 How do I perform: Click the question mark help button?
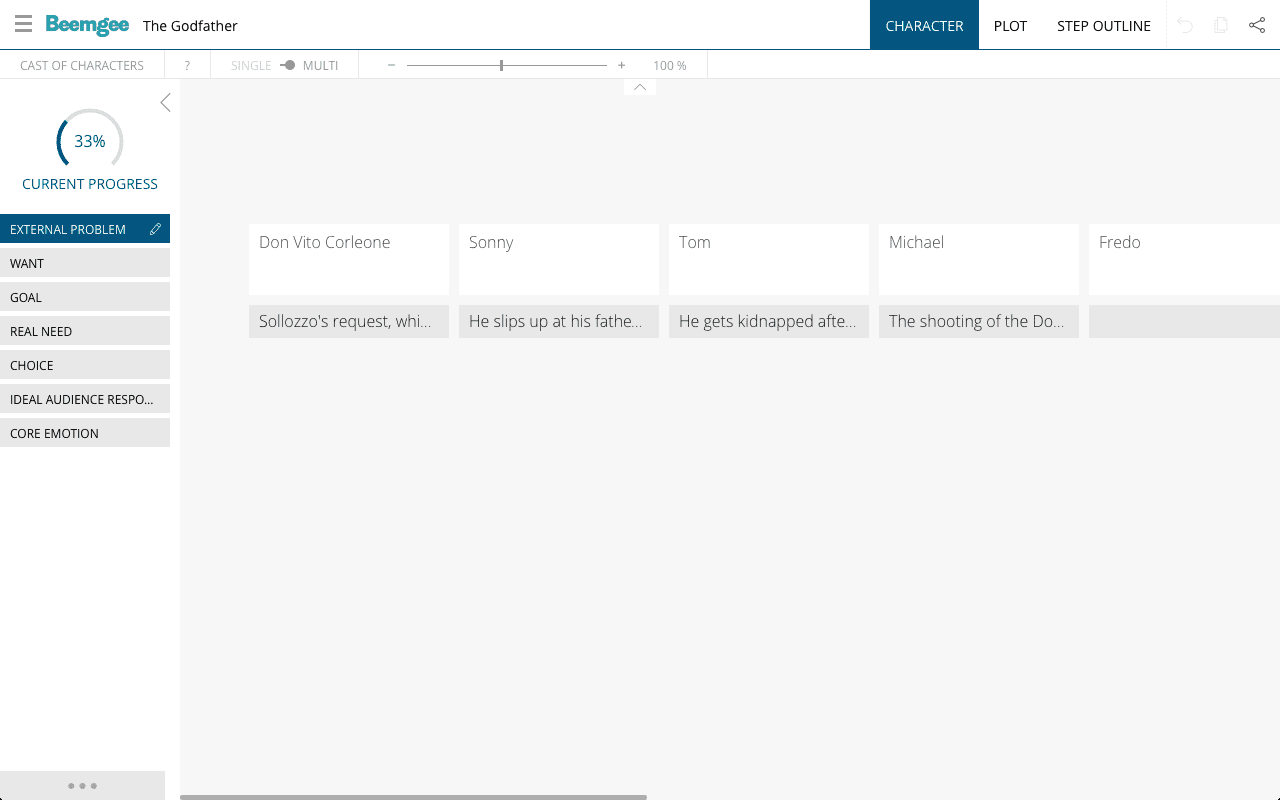(x=187, y=64)
